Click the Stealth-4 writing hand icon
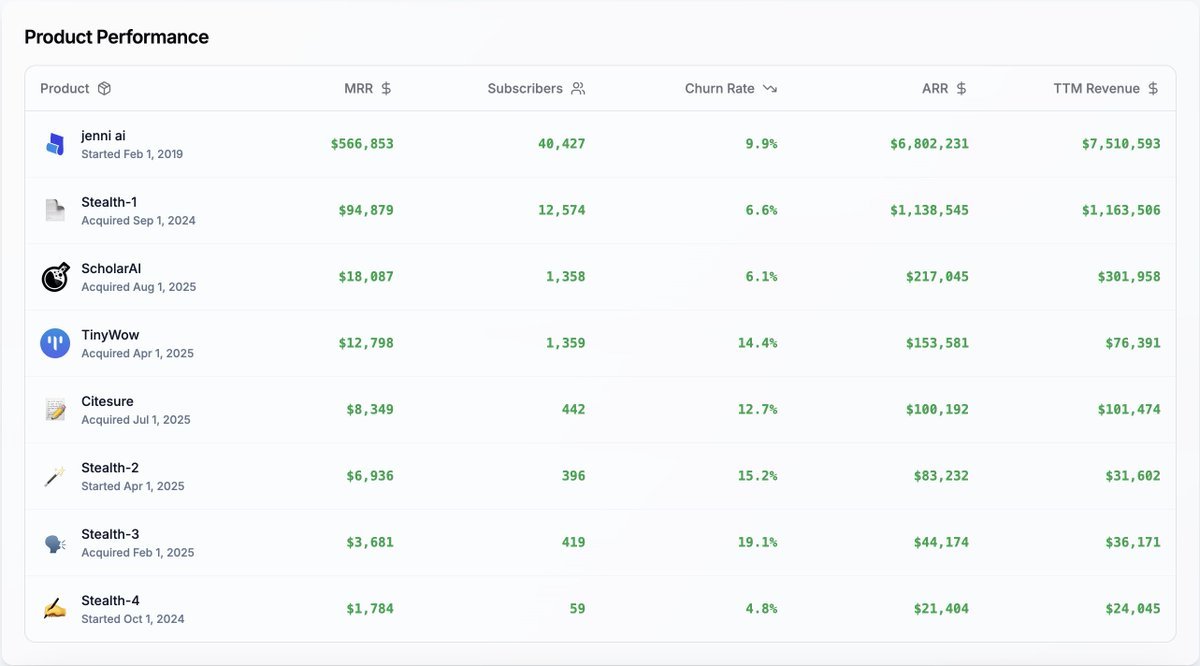 click(x=55, y=608)
